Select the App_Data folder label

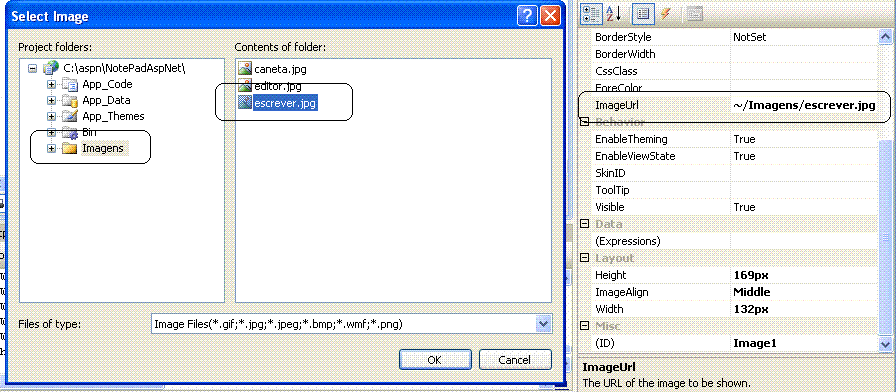[x=106, y=101]
